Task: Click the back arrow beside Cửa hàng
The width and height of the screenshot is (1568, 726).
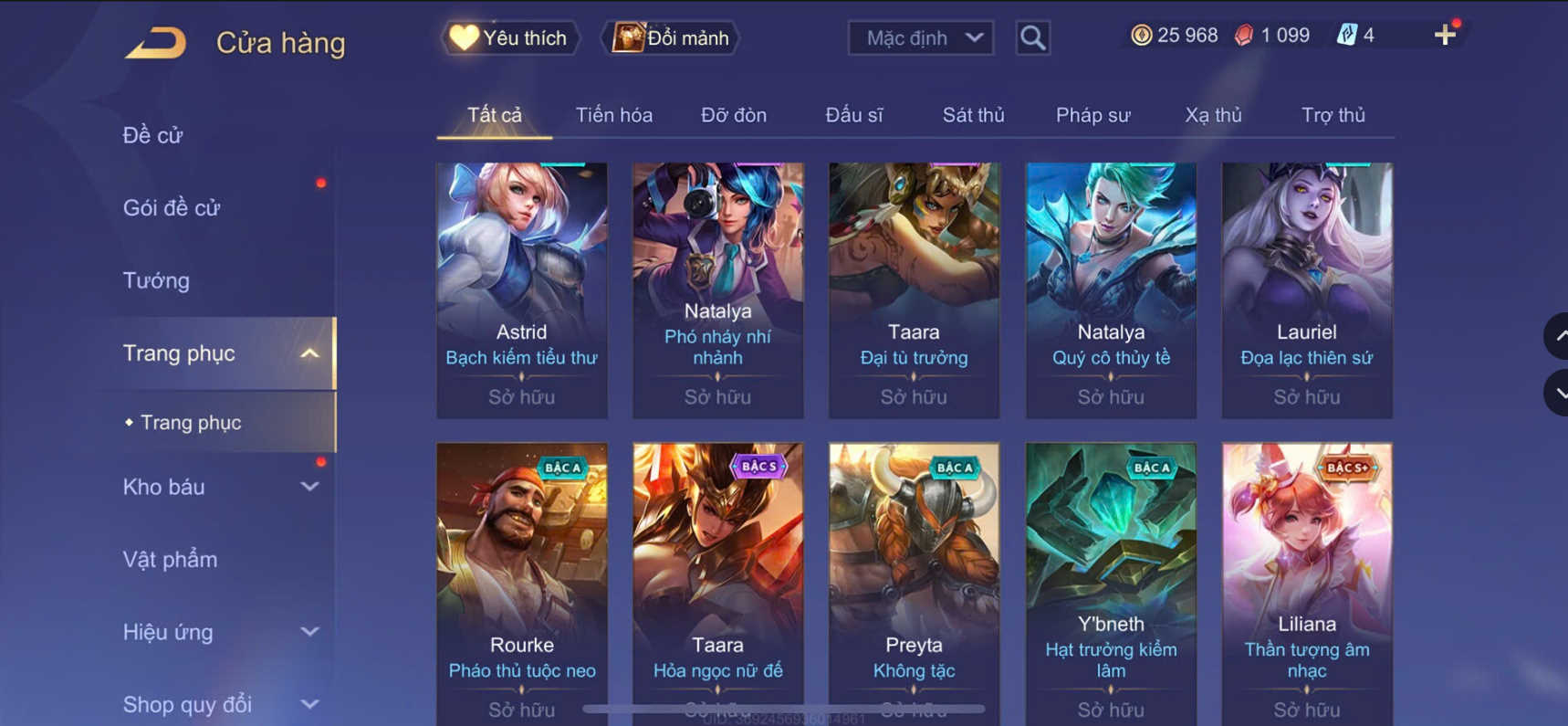Action: pyautogui.click(x=155, y=43)
